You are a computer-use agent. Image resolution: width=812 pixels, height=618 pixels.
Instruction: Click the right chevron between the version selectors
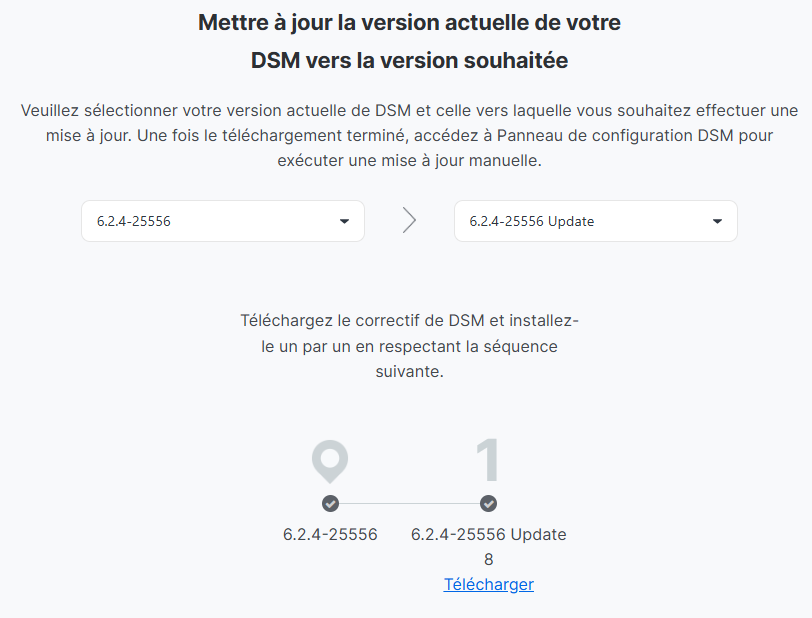409,221
